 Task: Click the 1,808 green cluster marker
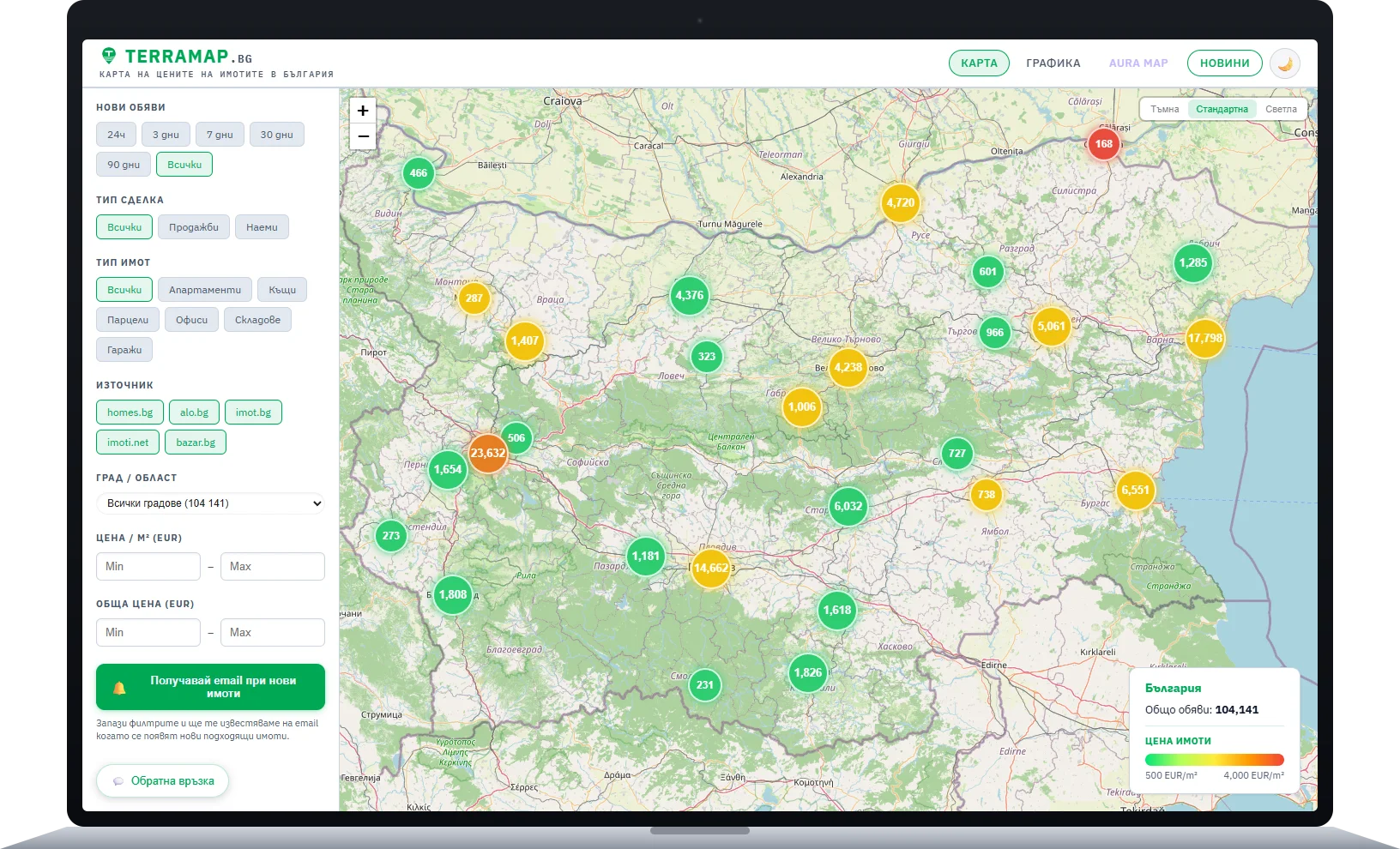click(453, 594)
